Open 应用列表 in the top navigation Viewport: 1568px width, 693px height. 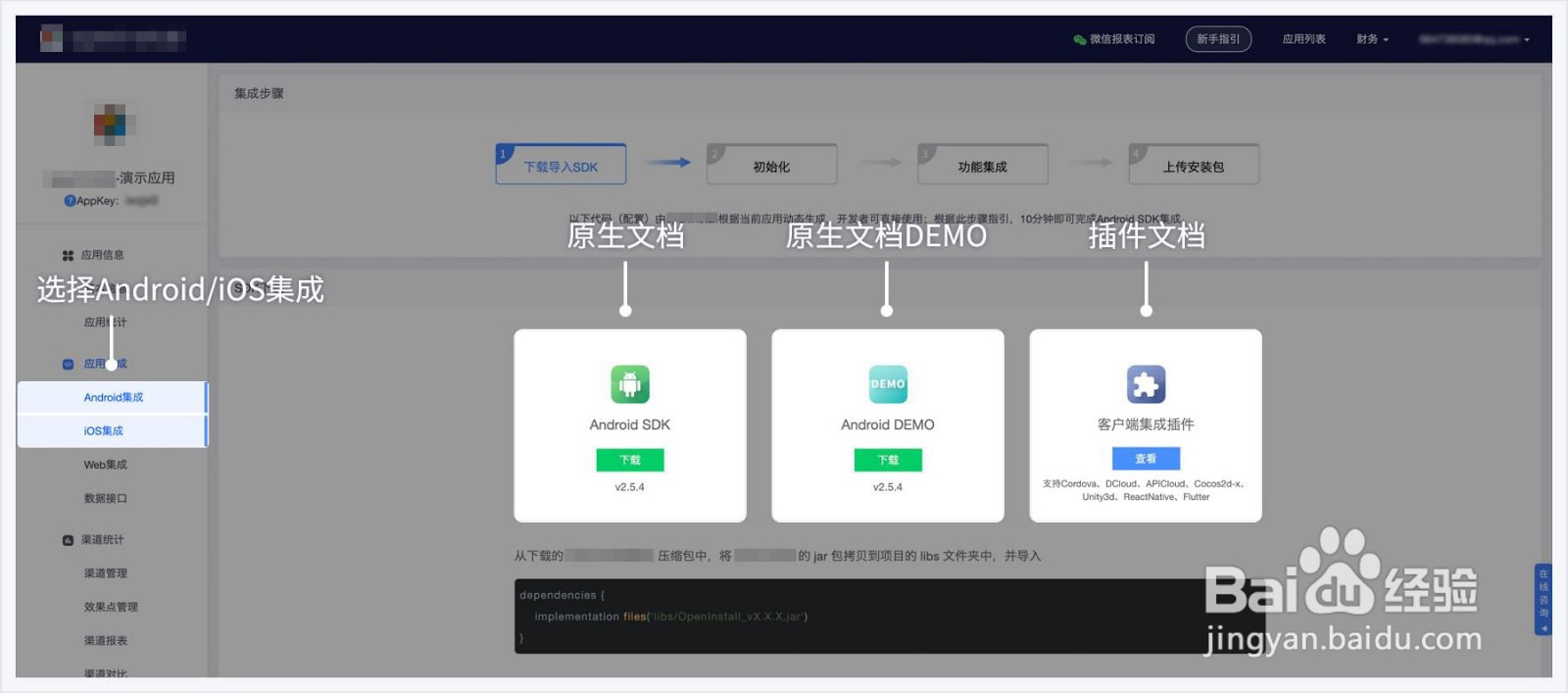[x=1303, y=39]
